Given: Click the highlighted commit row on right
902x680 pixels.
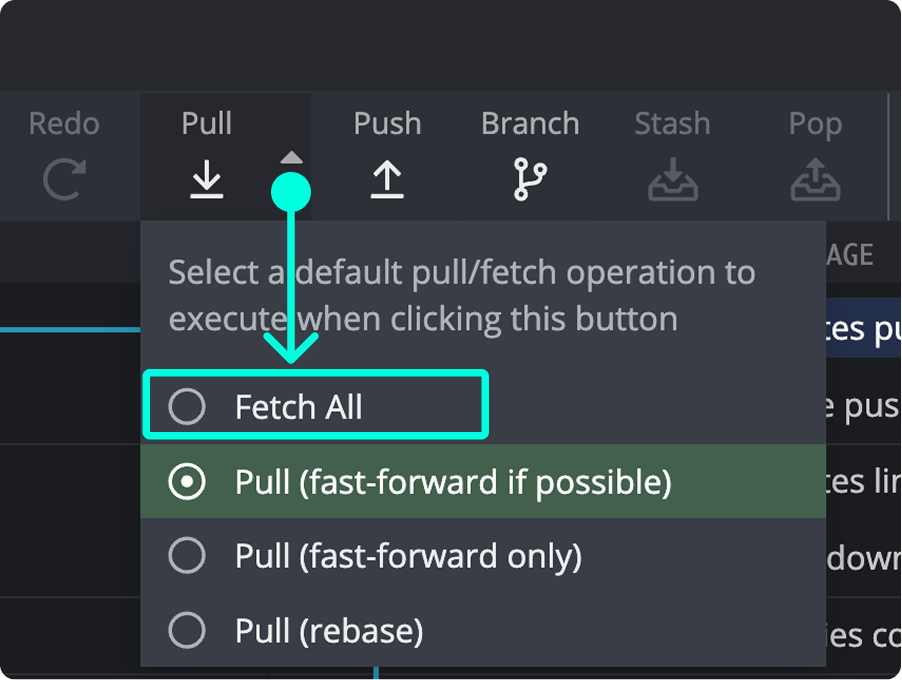Looking at the screenshot, I should pos(870,328).
